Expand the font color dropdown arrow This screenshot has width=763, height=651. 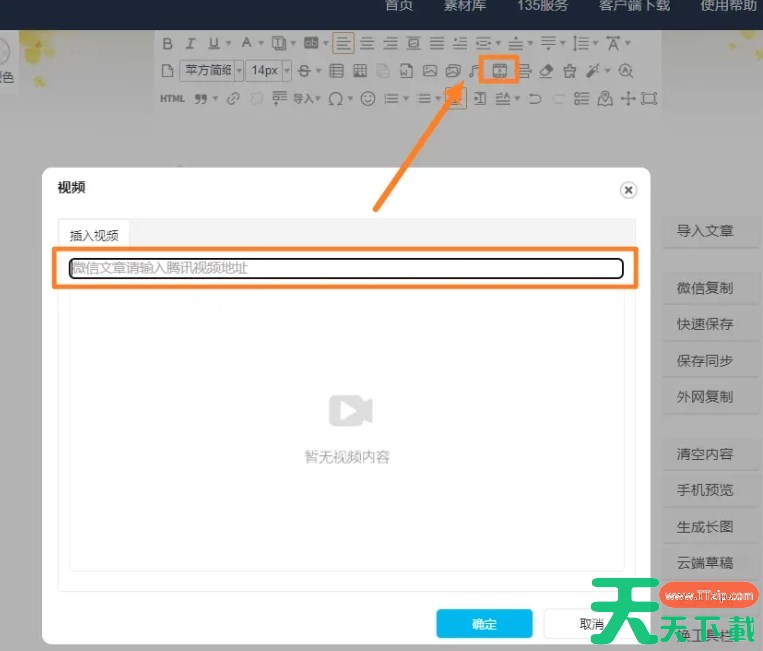click(259, 43)
